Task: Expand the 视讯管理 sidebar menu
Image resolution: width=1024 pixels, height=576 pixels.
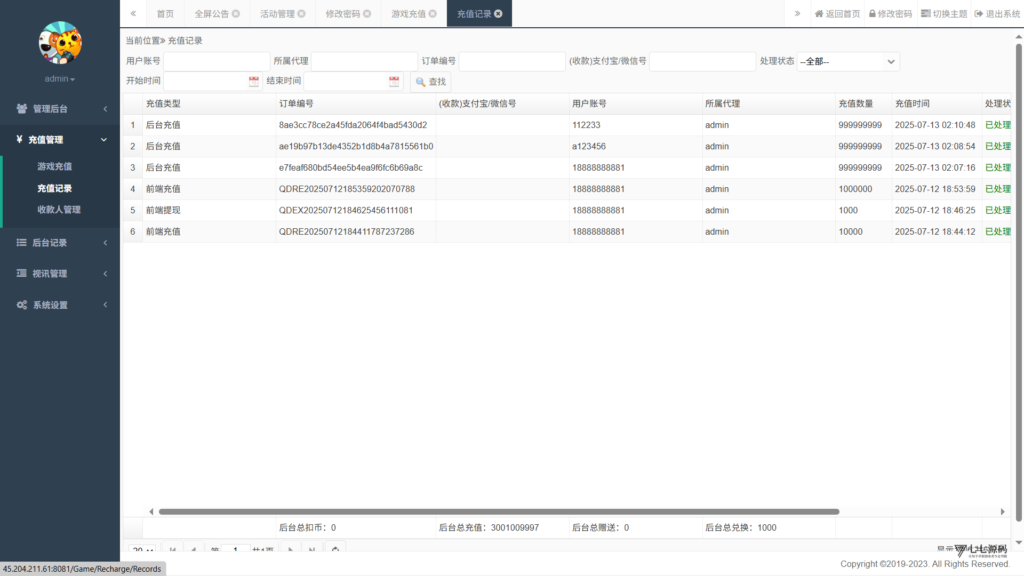Action: coord(60,274)
